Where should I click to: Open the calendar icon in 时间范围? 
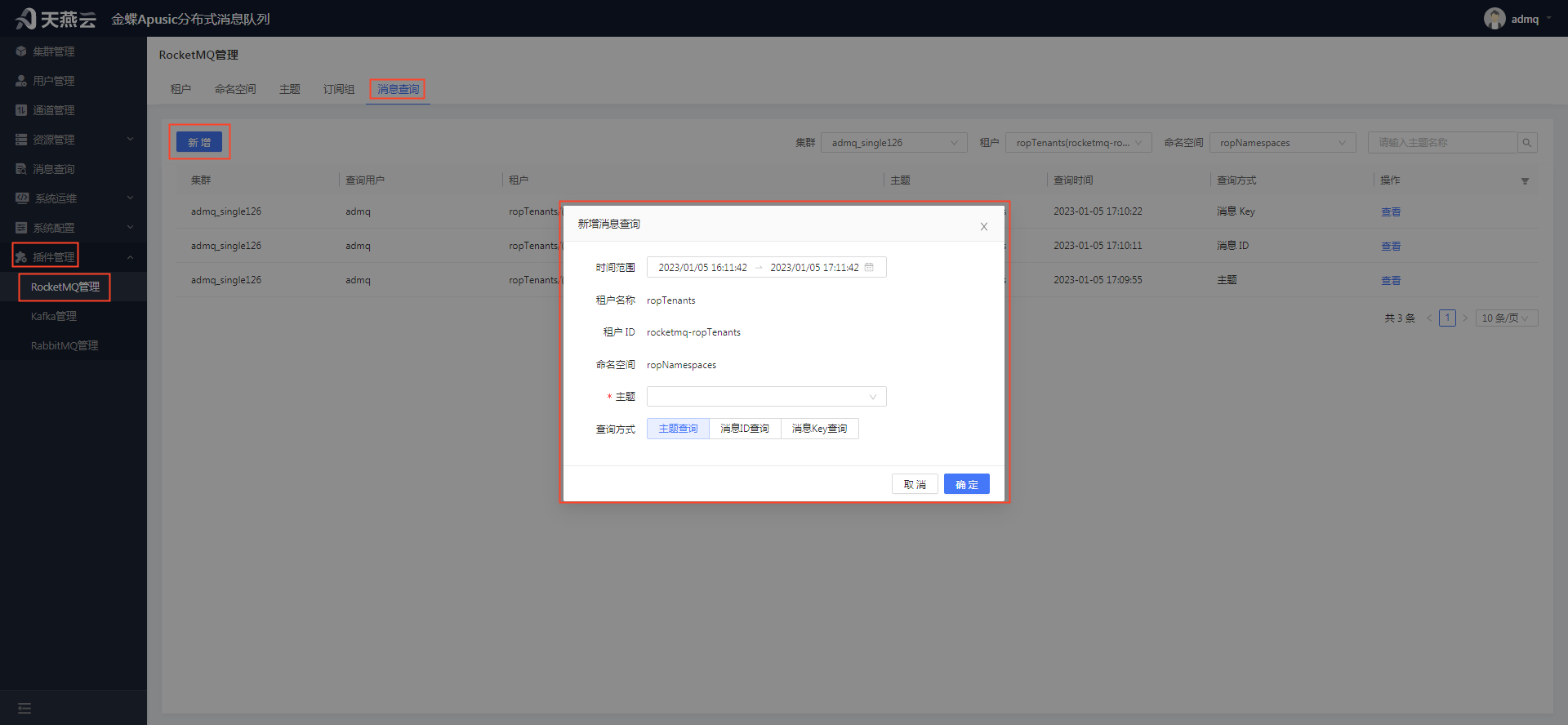869,267
